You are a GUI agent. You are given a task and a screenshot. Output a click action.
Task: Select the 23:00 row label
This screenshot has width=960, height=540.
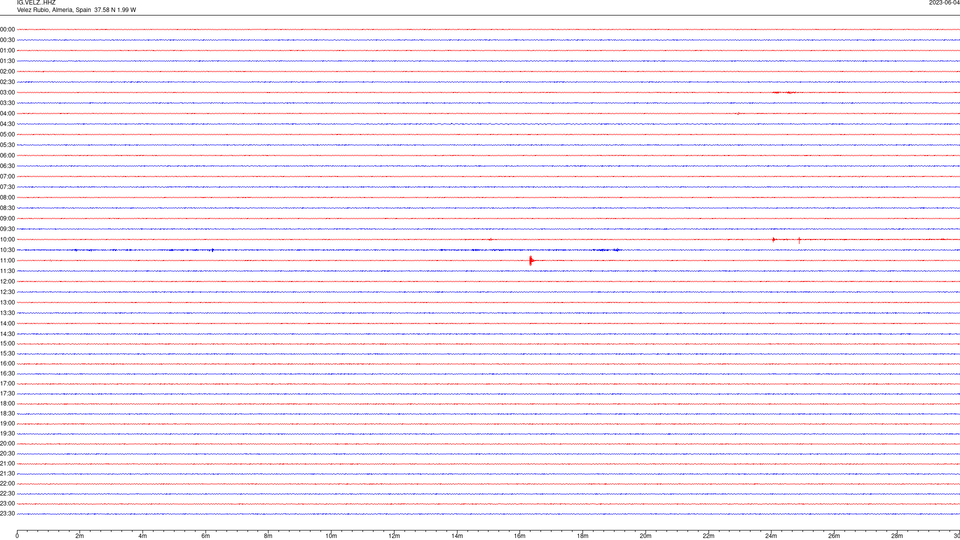click(x=7, y=504)
